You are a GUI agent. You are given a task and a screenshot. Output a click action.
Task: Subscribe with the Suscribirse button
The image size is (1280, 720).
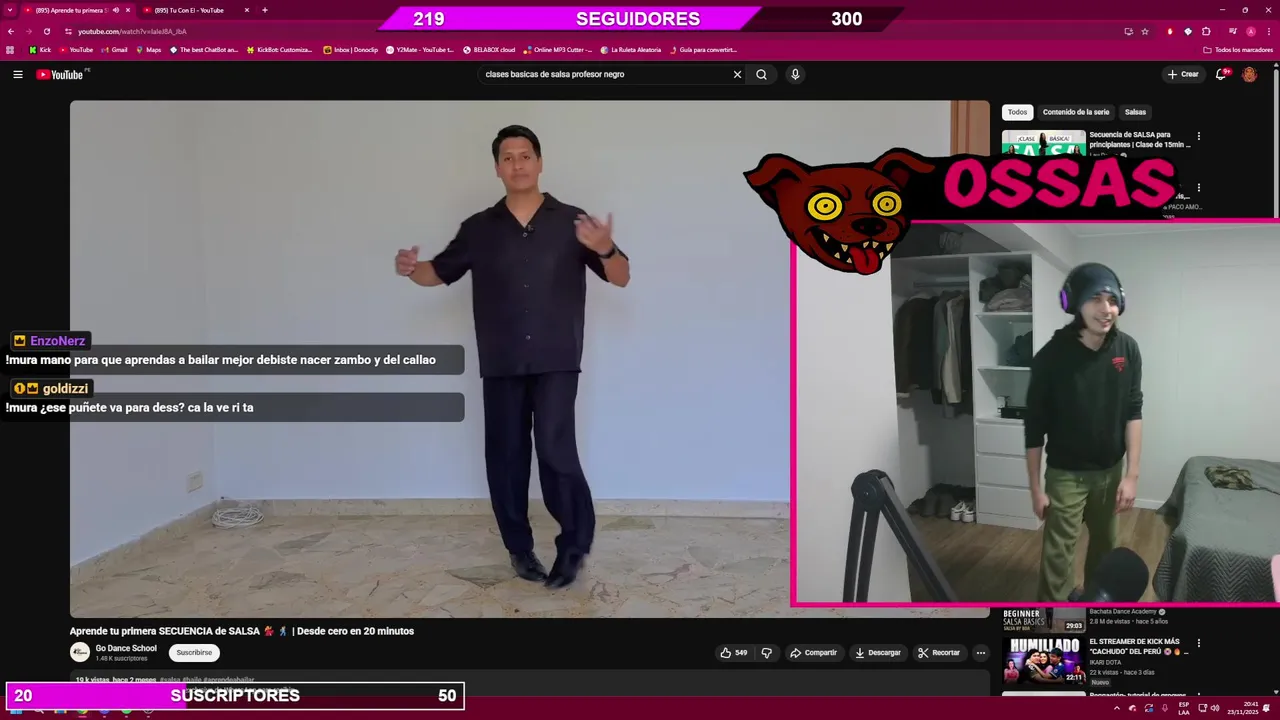194,653
